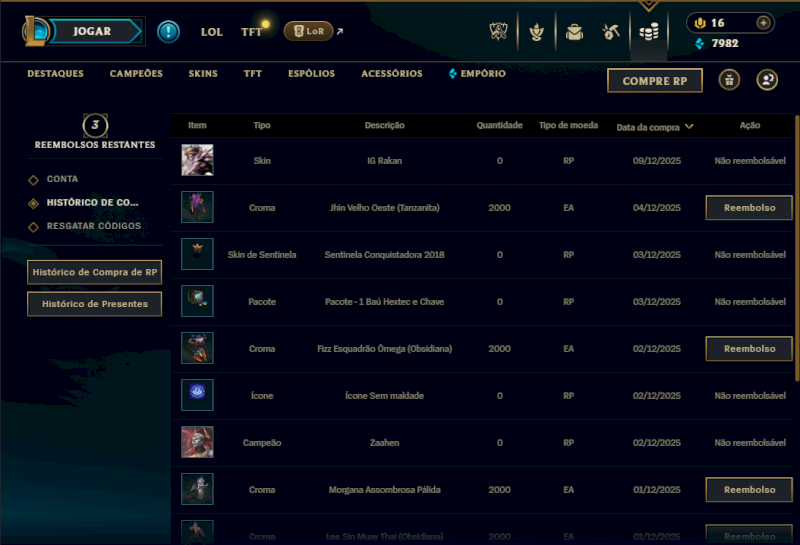Image resolution: width=800 pixels, height=545 pixels.
Task: Open the ACESSÓRIOS store tab
Action: click(392, 73)
